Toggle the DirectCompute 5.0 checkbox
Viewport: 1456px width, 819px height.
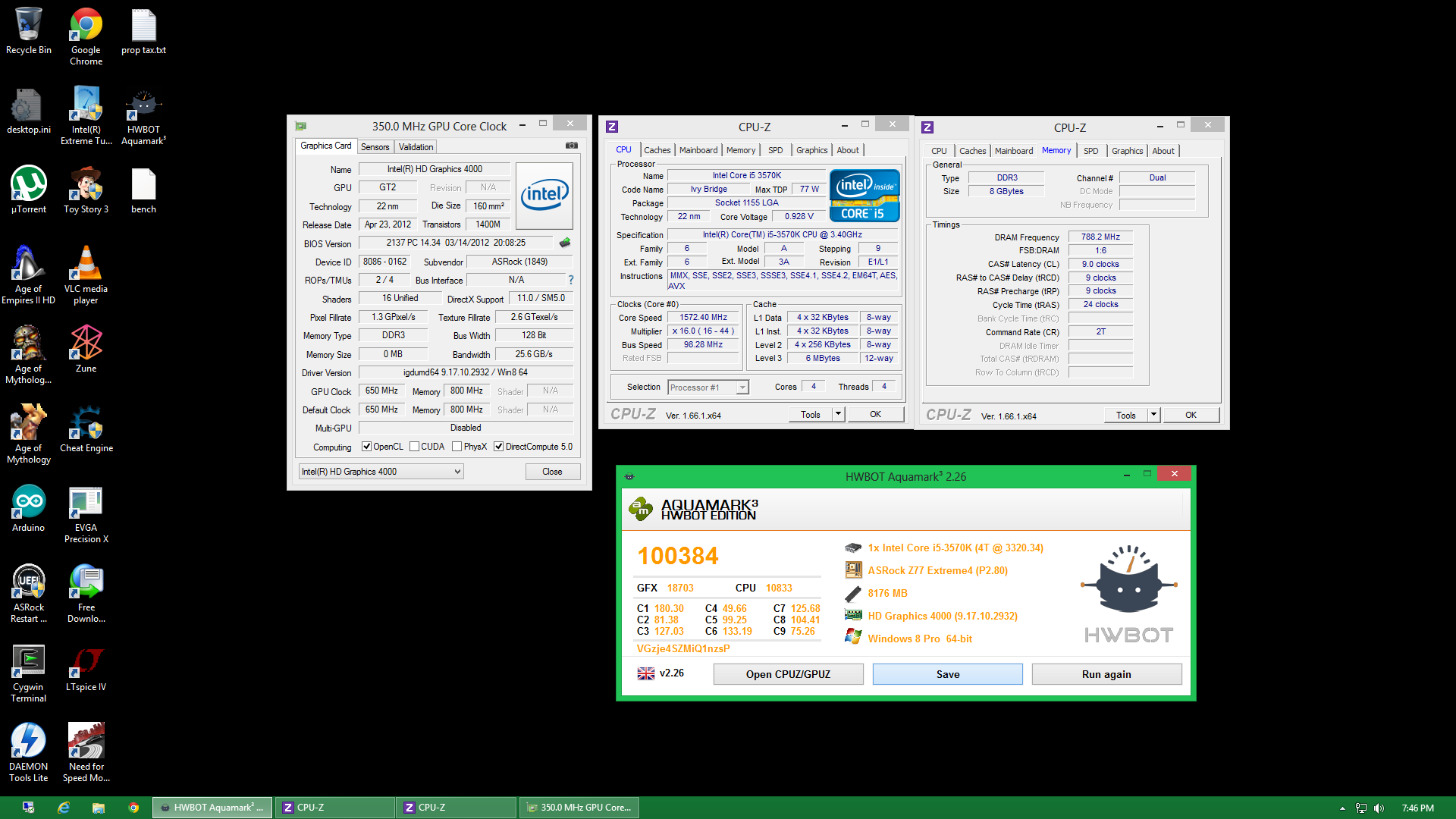click(499, 447)
